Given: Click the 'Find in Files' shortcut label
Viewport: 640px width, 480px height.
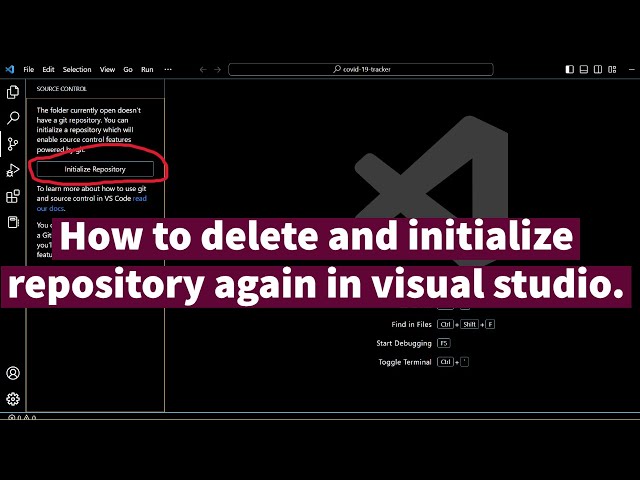Looking at the screenshot, I should click(411, 324).
